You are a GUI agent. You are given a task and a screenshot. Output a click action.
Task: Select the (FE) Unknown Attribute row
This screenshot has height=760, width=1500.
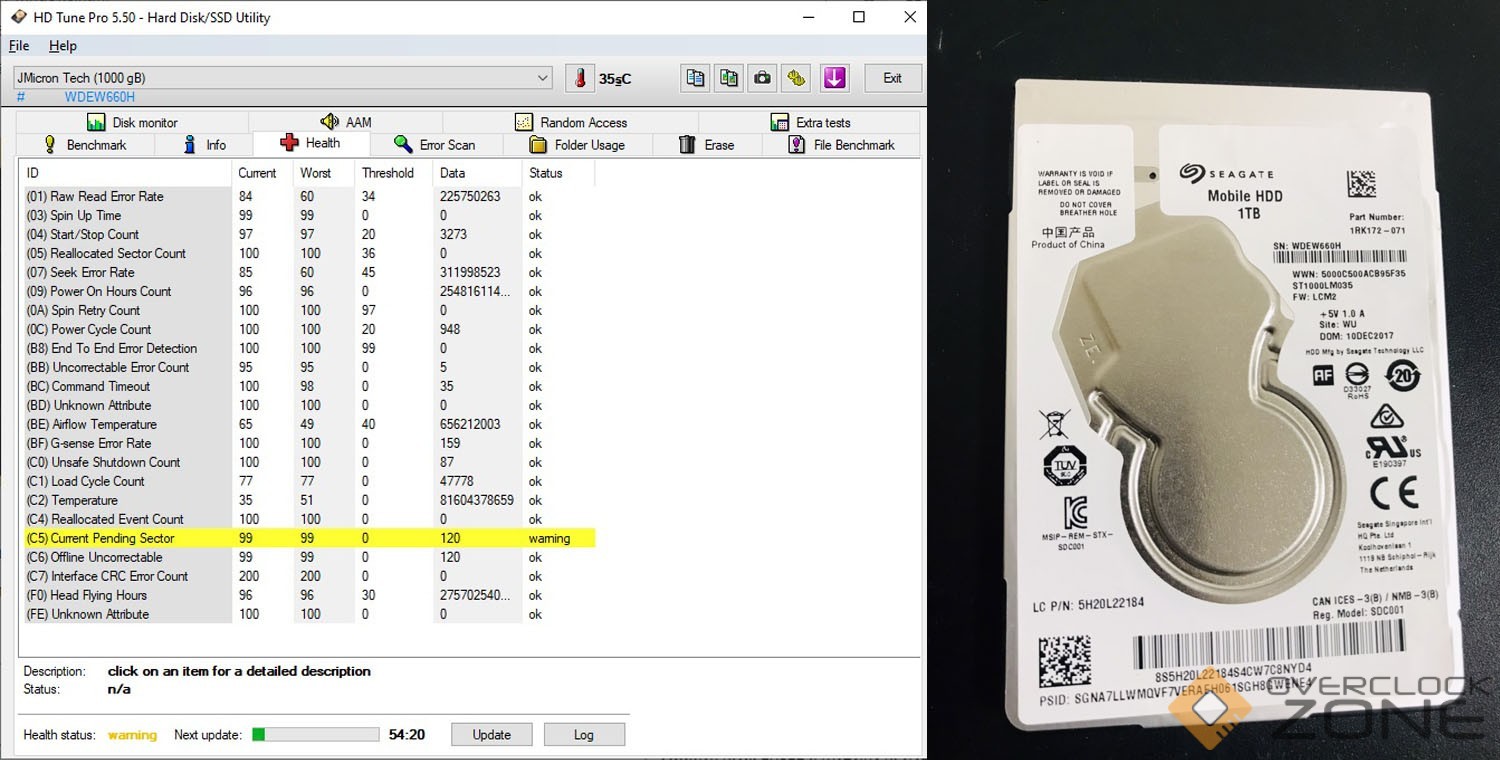[310, 615]
